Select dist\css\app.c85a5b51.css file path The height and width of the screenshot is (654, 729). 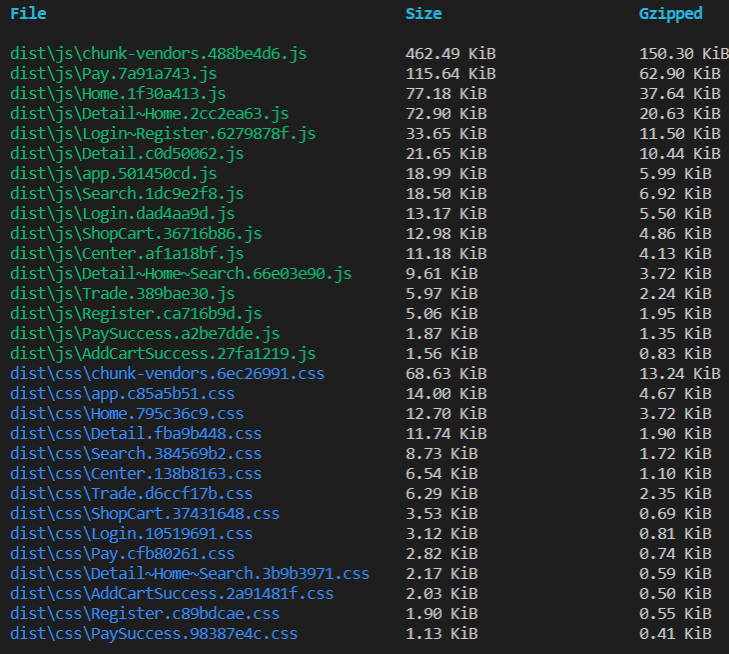click(x=122, y=393)
